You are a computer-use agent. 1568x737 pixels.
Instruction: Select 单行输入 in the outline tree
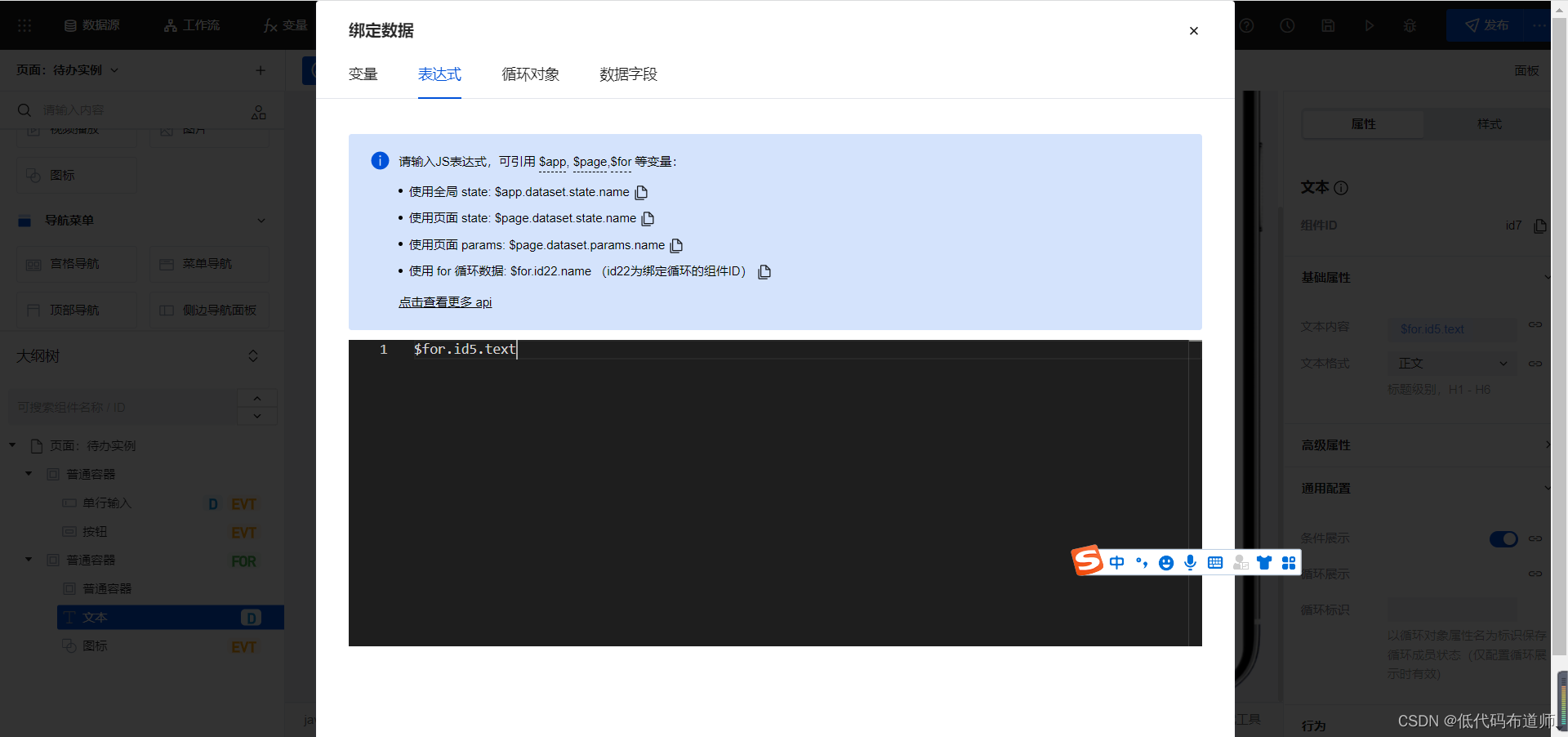pyautogui.click(x=107, y=503)
